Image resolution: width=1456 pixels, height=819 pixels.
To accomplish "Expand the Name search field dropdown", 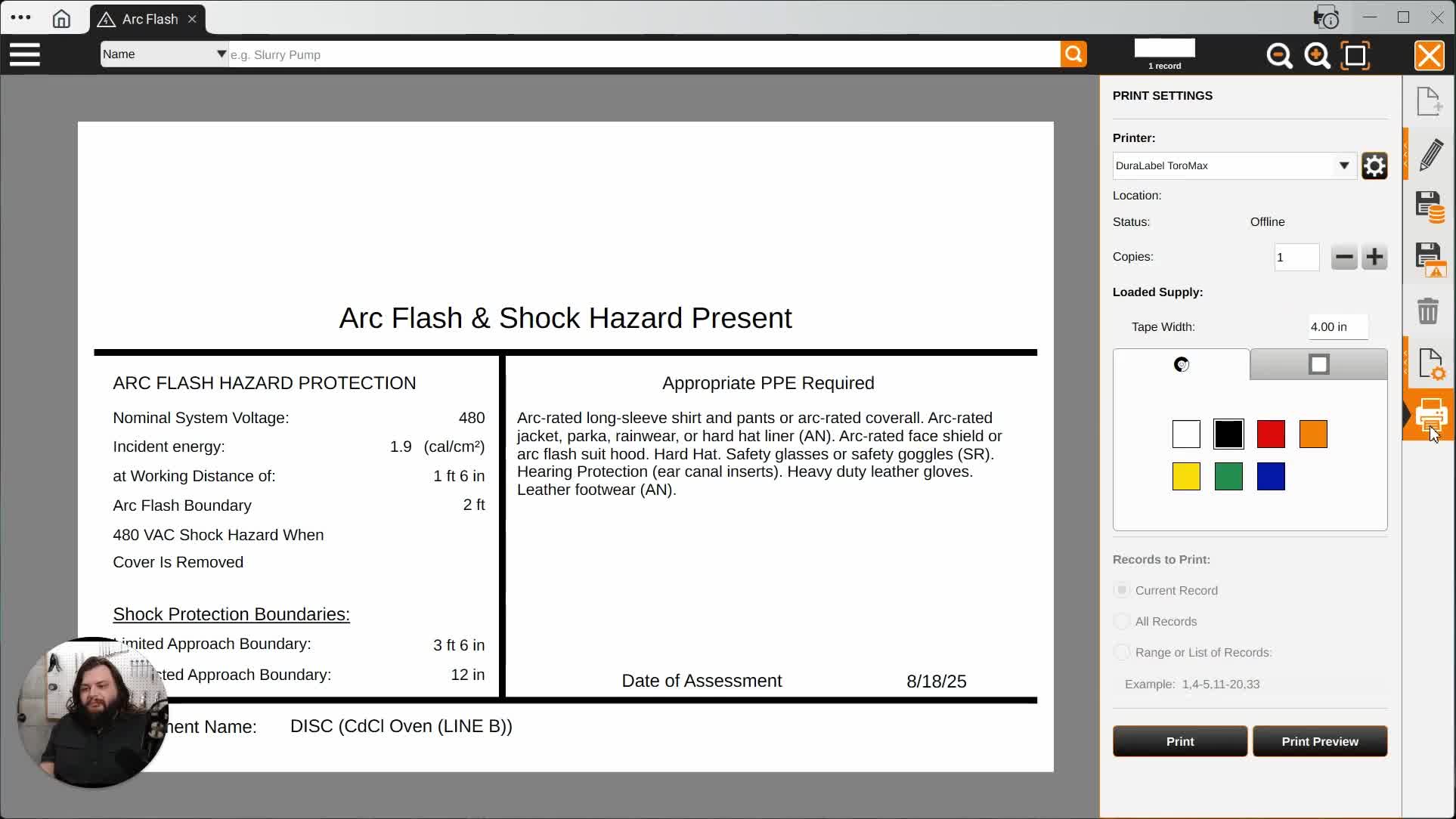I will coord(164,54).
